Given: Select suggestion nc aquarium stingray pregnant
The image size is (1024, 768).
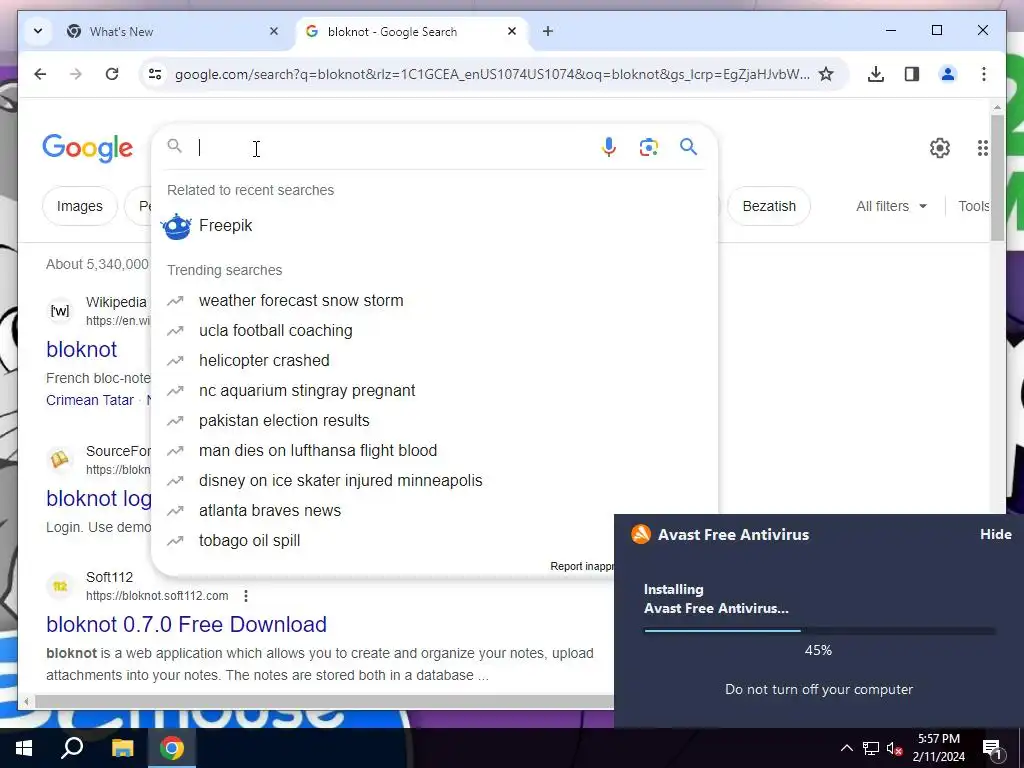Looking at the screenshot, I should pos(434,391).
